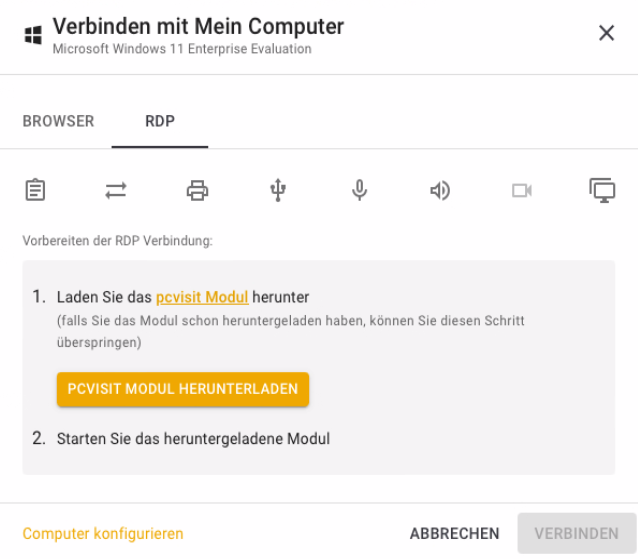The image size is (638, 559).
Task: Toggle USB device redirection icon
Action: point(279,190)
